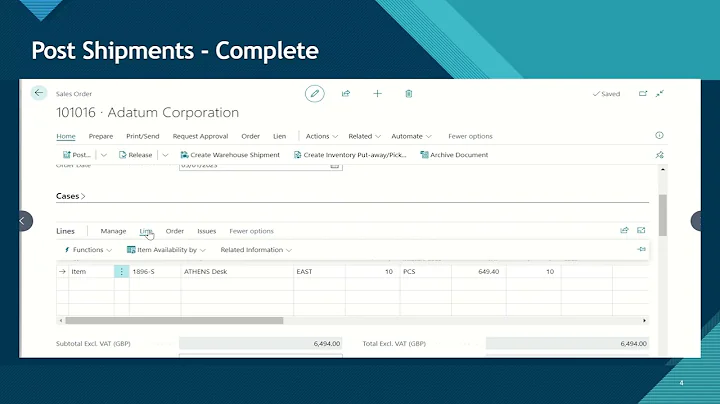Image resolution: width=720 pixels, height=404 pixels.
Task: Click Item type cell in first row
Action: (91, 271)
